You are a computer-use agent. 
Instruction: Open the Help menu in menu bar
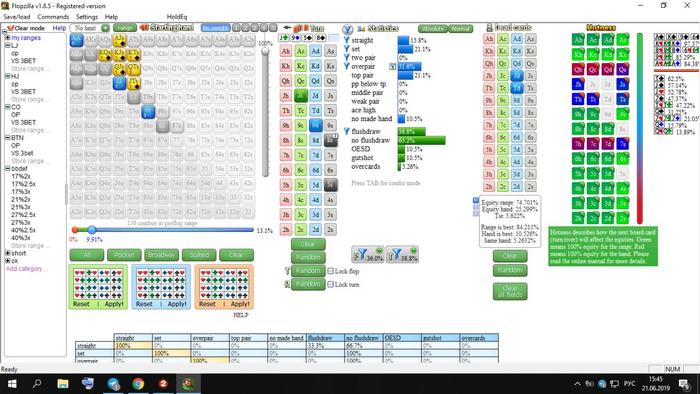click(x=111, y=17)
